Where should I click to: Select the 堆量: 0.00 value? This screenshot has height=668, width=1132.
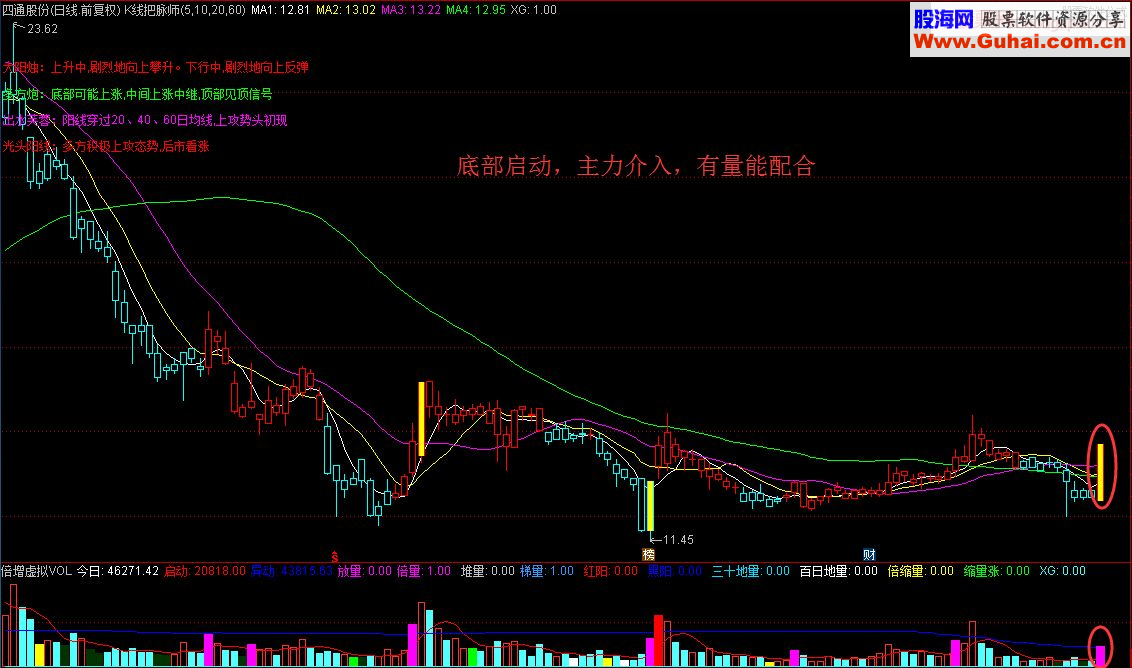click(488, 571)
